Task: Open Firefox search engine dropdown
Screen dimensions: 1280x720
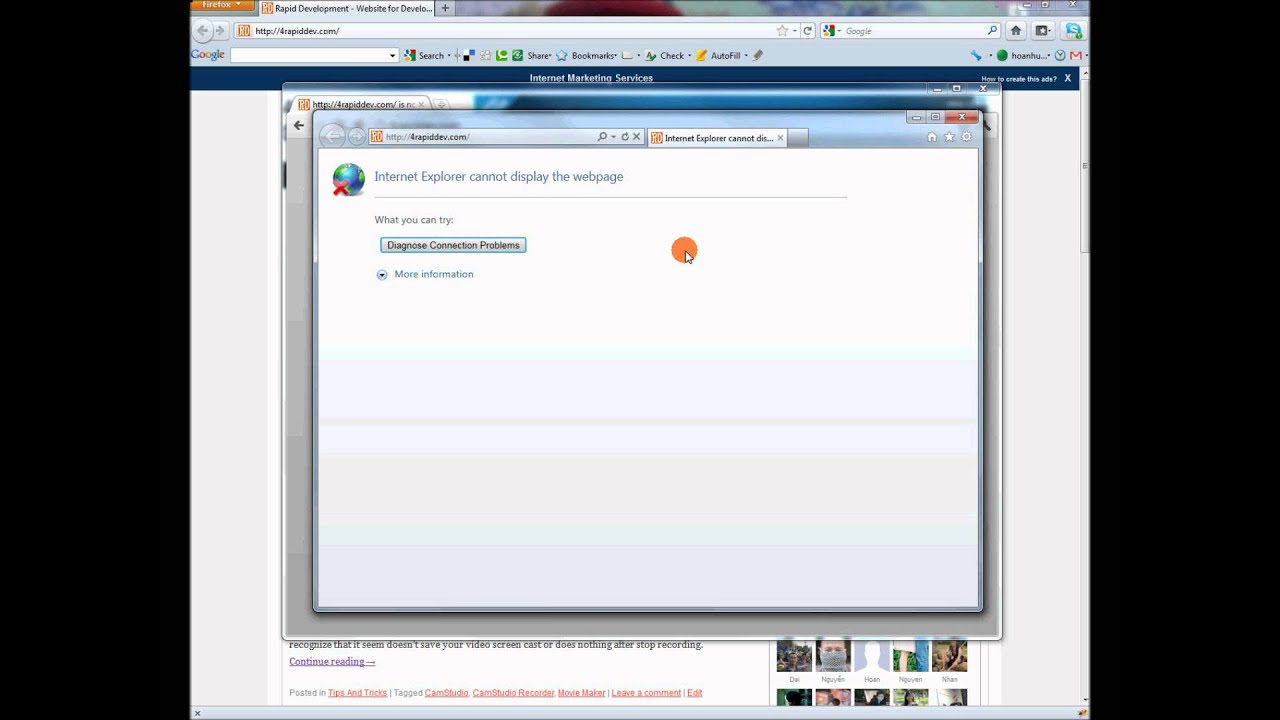Action: [x=831, y=31]
